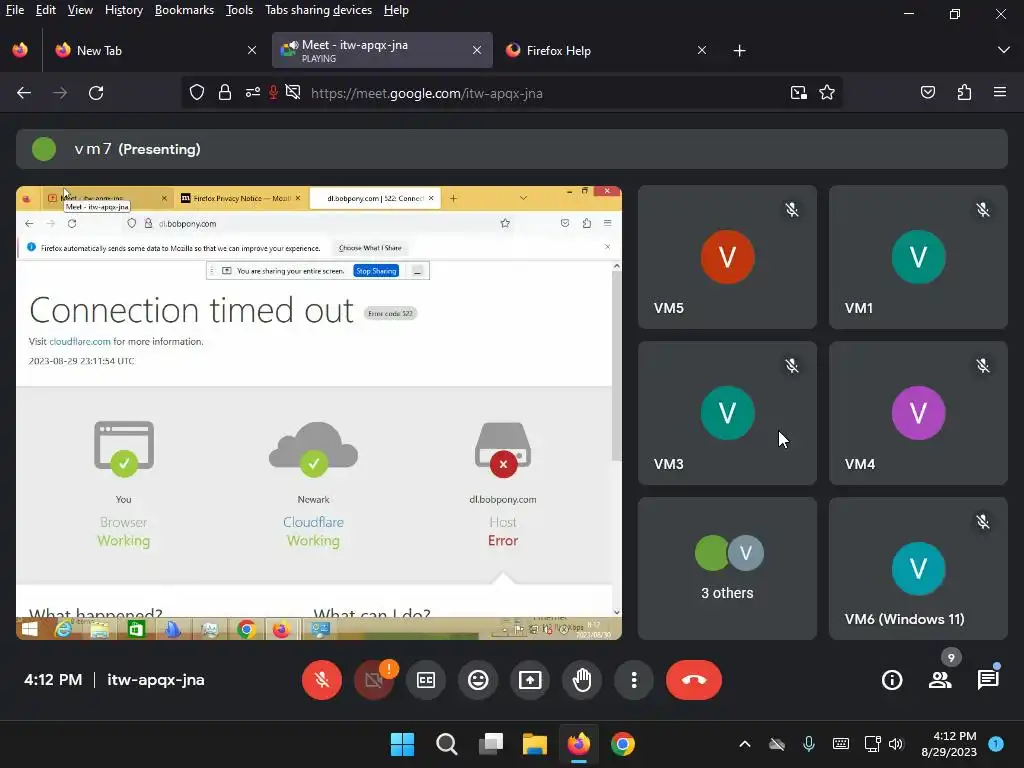Open the File menu
1024x768 pixels.
tap(14, 10)
